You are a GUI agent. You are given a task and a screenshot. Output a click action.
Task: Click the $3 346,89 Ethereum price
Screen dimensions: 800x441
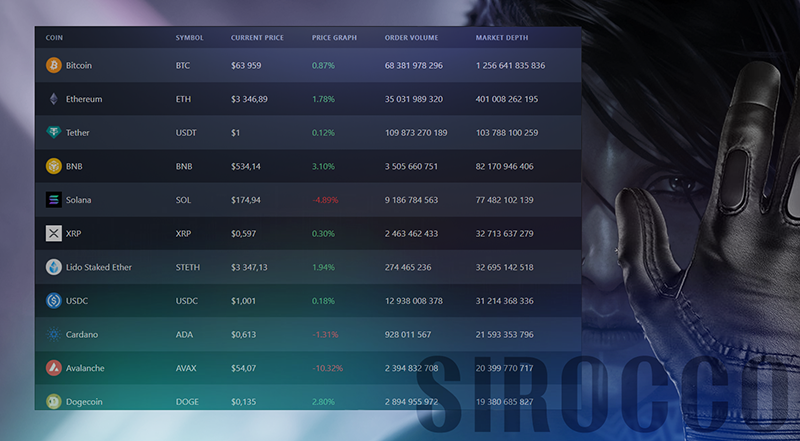249,99
